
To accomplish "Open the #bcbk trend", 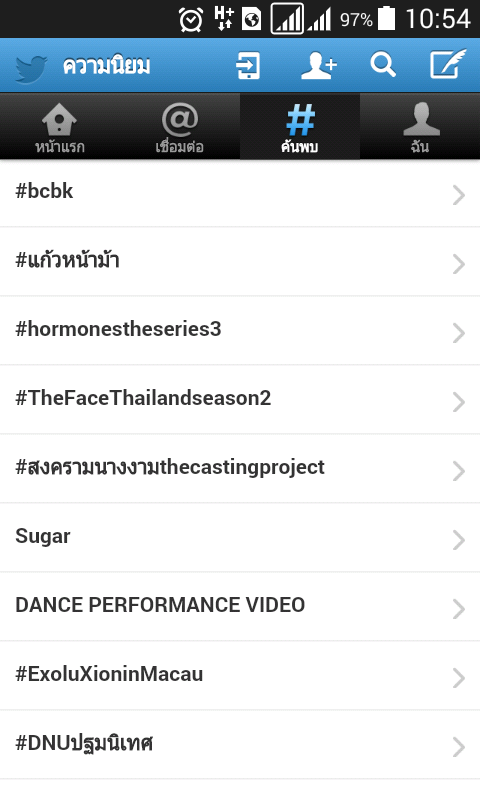I will coord(240,193).
